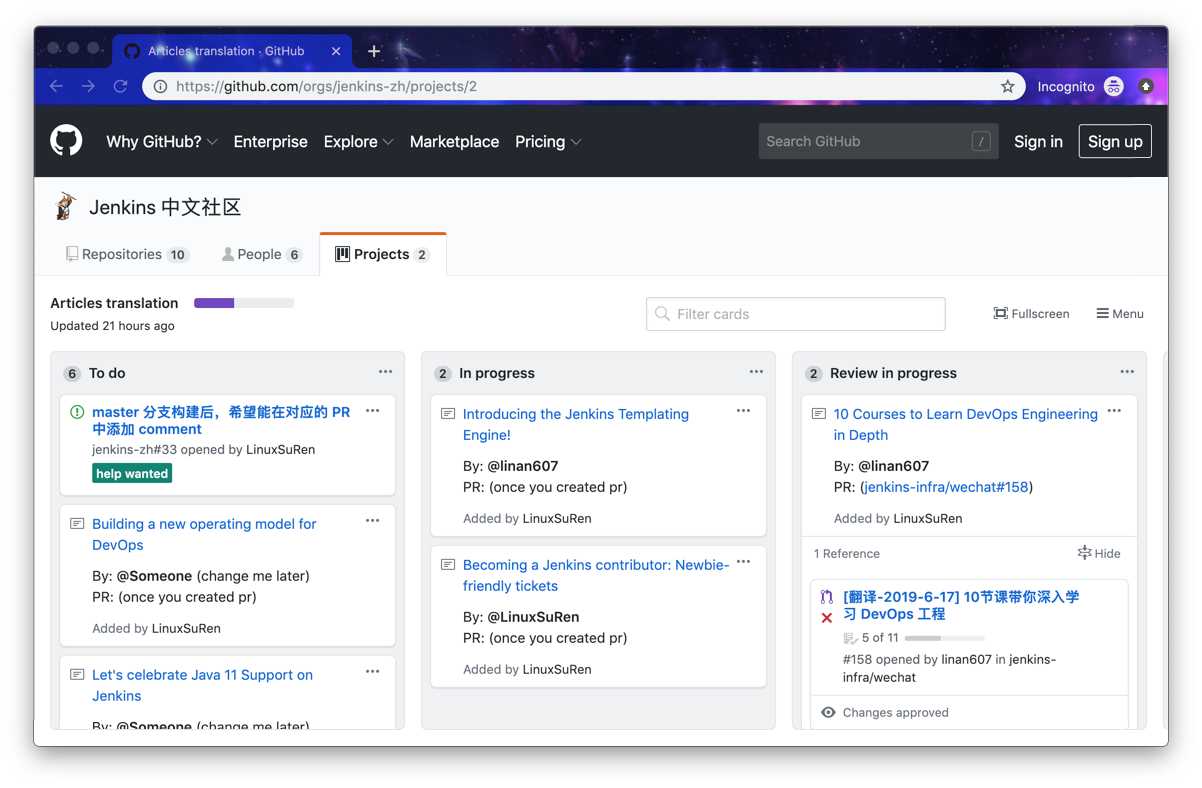Open options for Becoming a Jenkins contributor card
The height and width of the screenshot is (788, 1202).
click(743, 562)
